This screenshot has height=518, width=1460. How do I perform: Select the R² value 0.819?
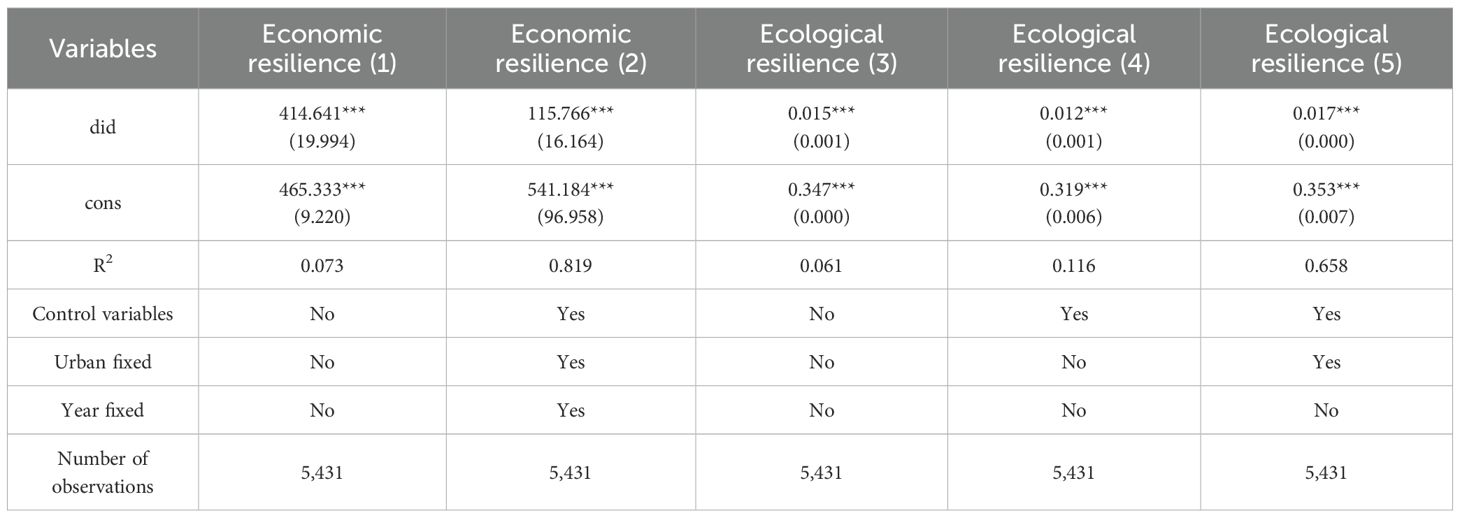[x=573, y=266]
